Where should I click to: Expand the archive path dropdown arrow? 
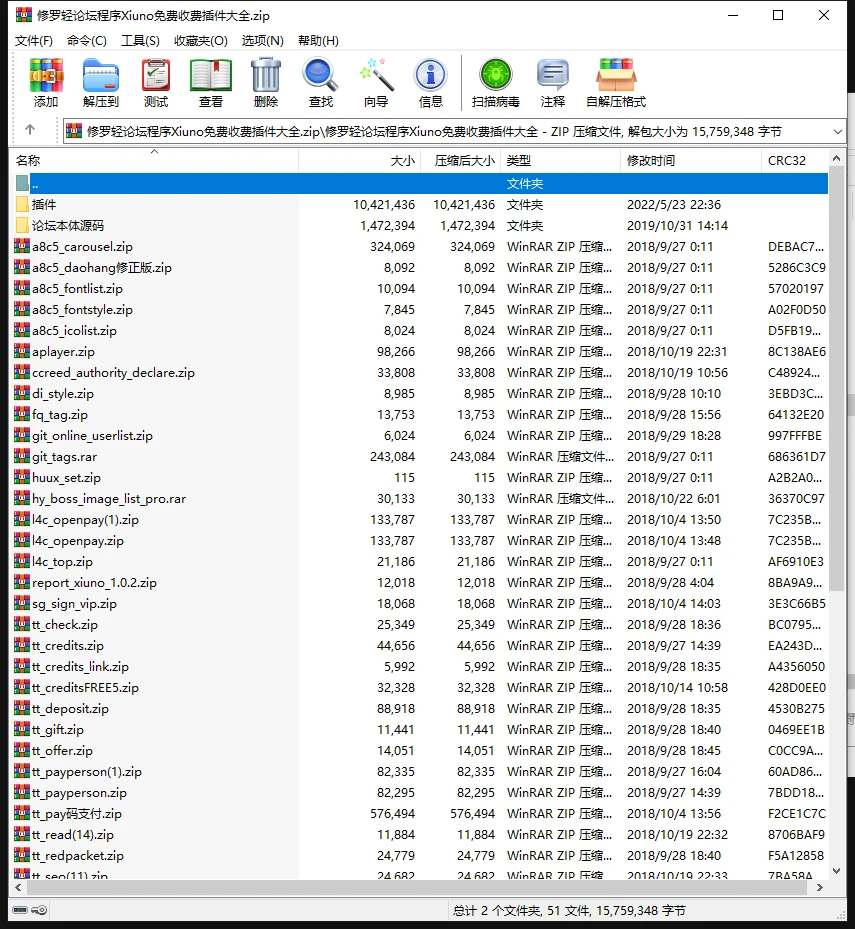(837, 131)
